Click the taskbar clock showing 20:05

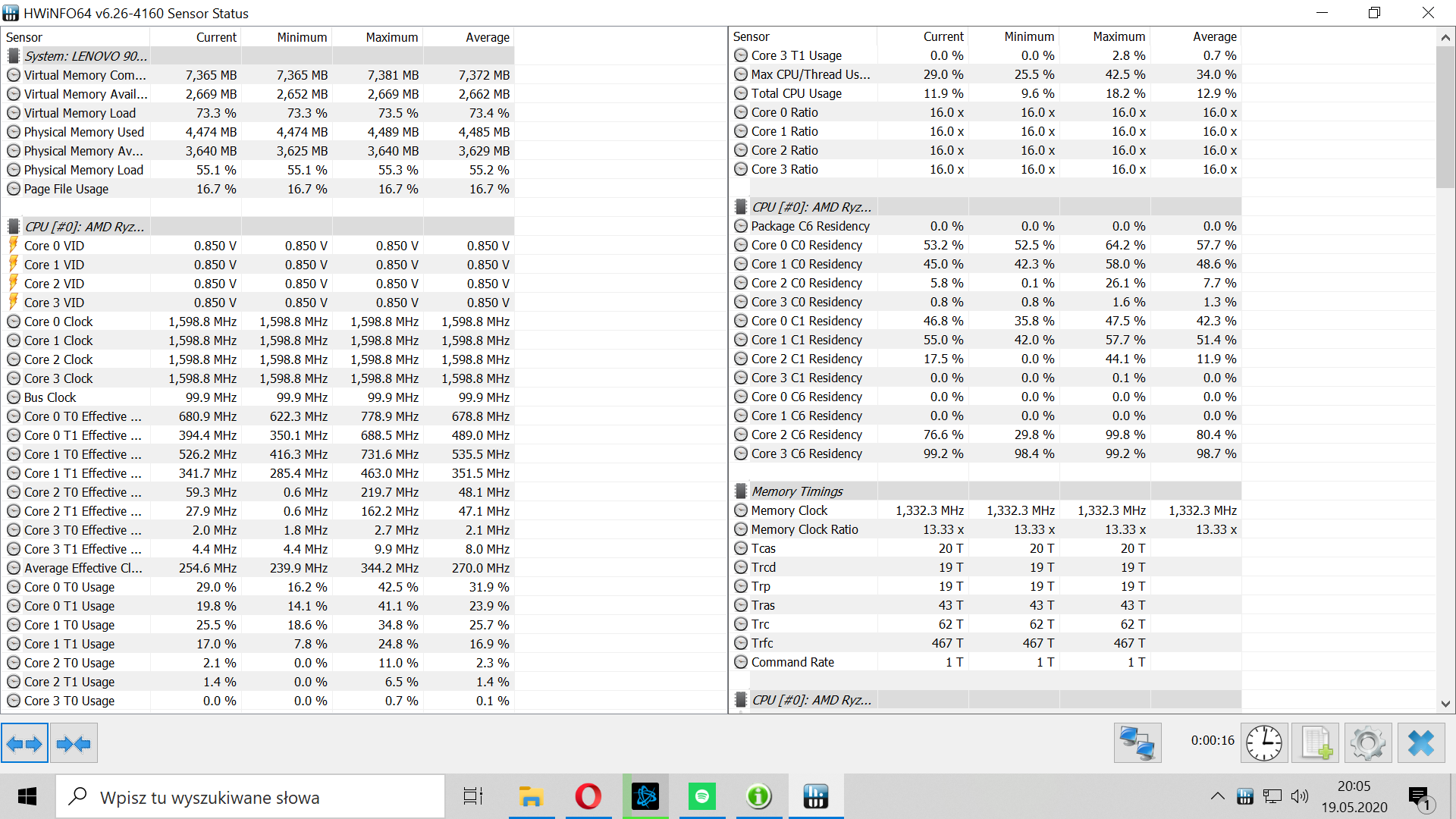(1354, 796)
